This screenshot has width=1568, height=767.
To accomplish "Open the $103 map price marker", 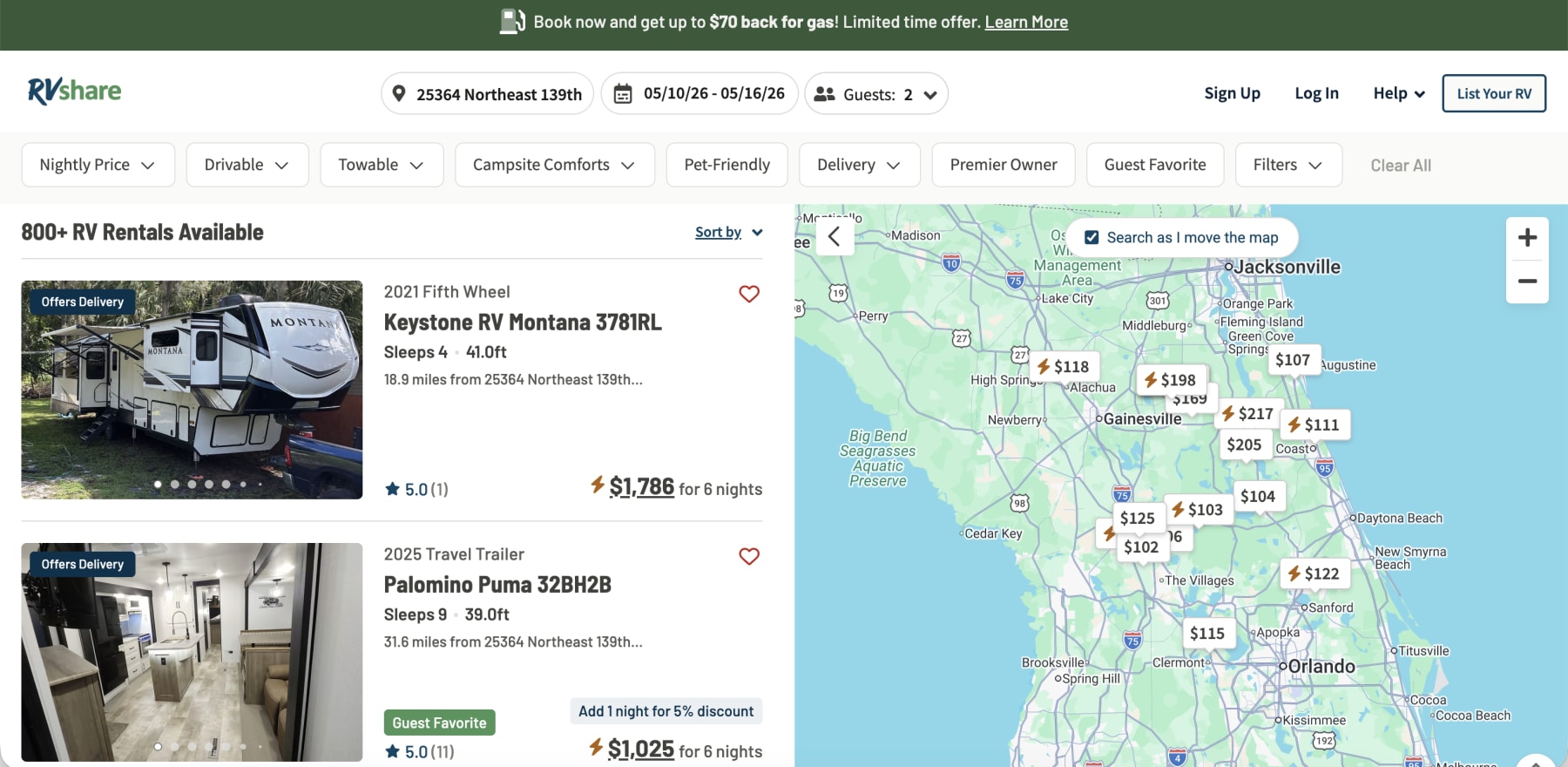I will tap(1198, 509).
